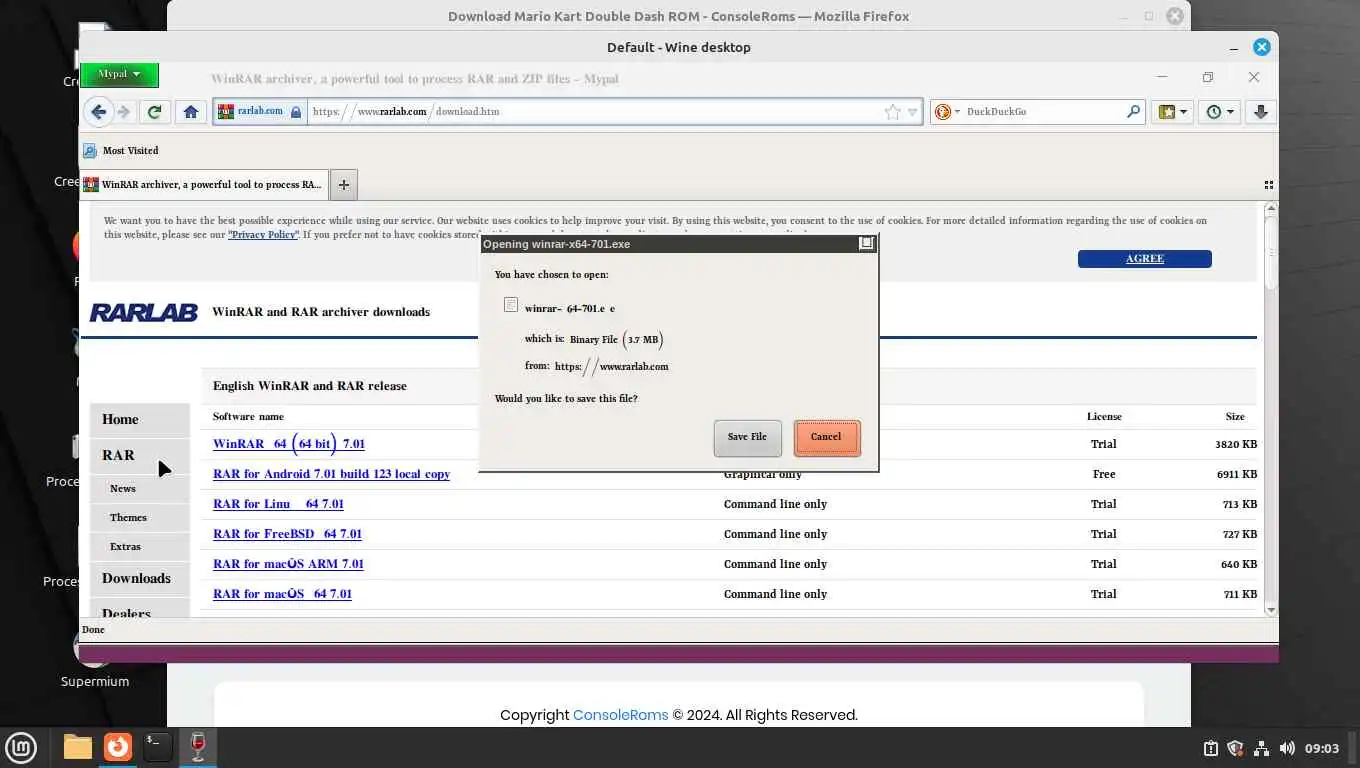The image size is (1360, 768).
Task: Open Extras sidebar item
Action: [x=139, y=547]
